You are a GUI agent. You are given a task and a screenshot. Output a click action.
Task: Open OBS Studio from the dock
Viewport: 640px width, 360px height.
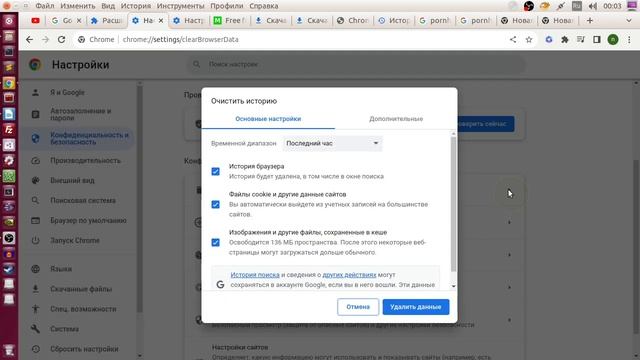click(9, 238)
